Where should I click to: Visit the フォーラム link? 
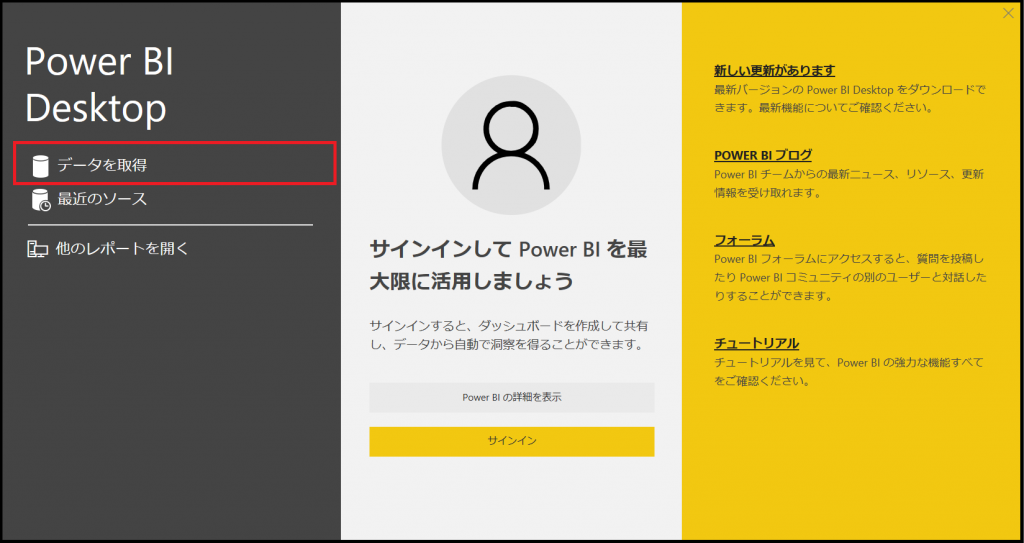point(744,240)
